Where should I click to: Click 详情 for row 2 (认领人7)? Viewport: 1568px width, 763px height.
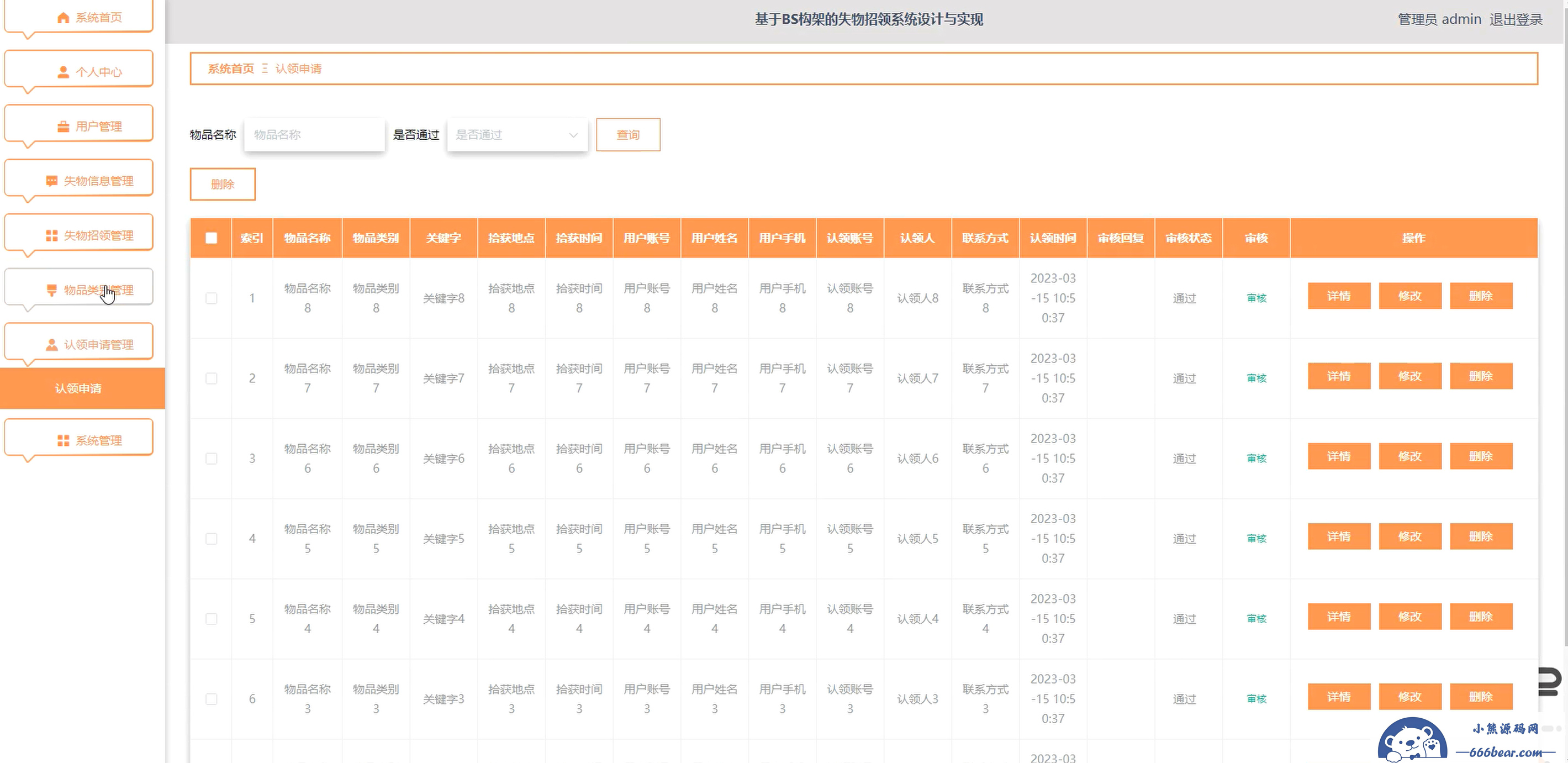[x=1339, y=376]
